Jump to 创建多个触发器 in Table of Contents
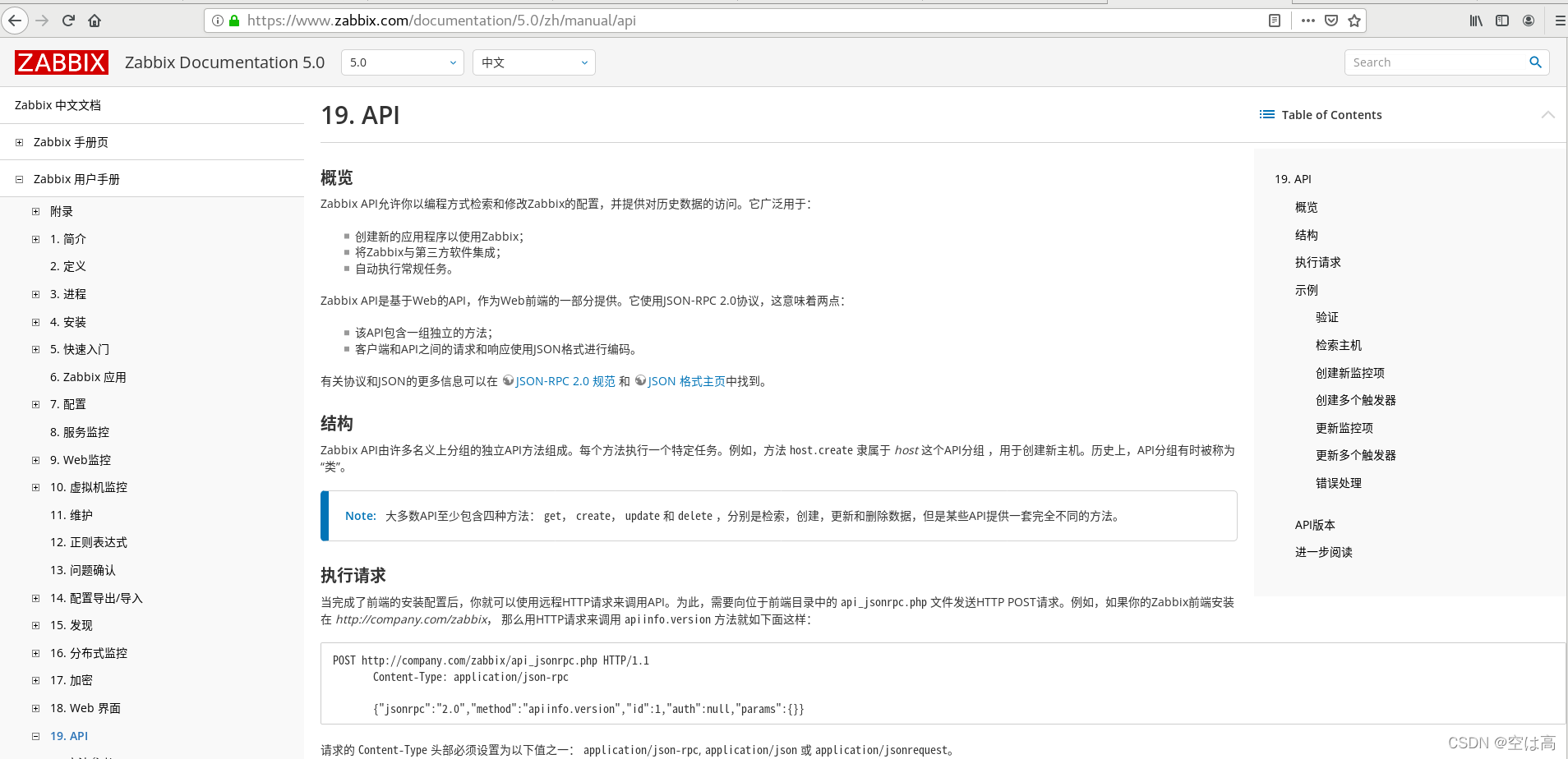The width and height of the screenshot is (1568, 759). coord(1356,400)
